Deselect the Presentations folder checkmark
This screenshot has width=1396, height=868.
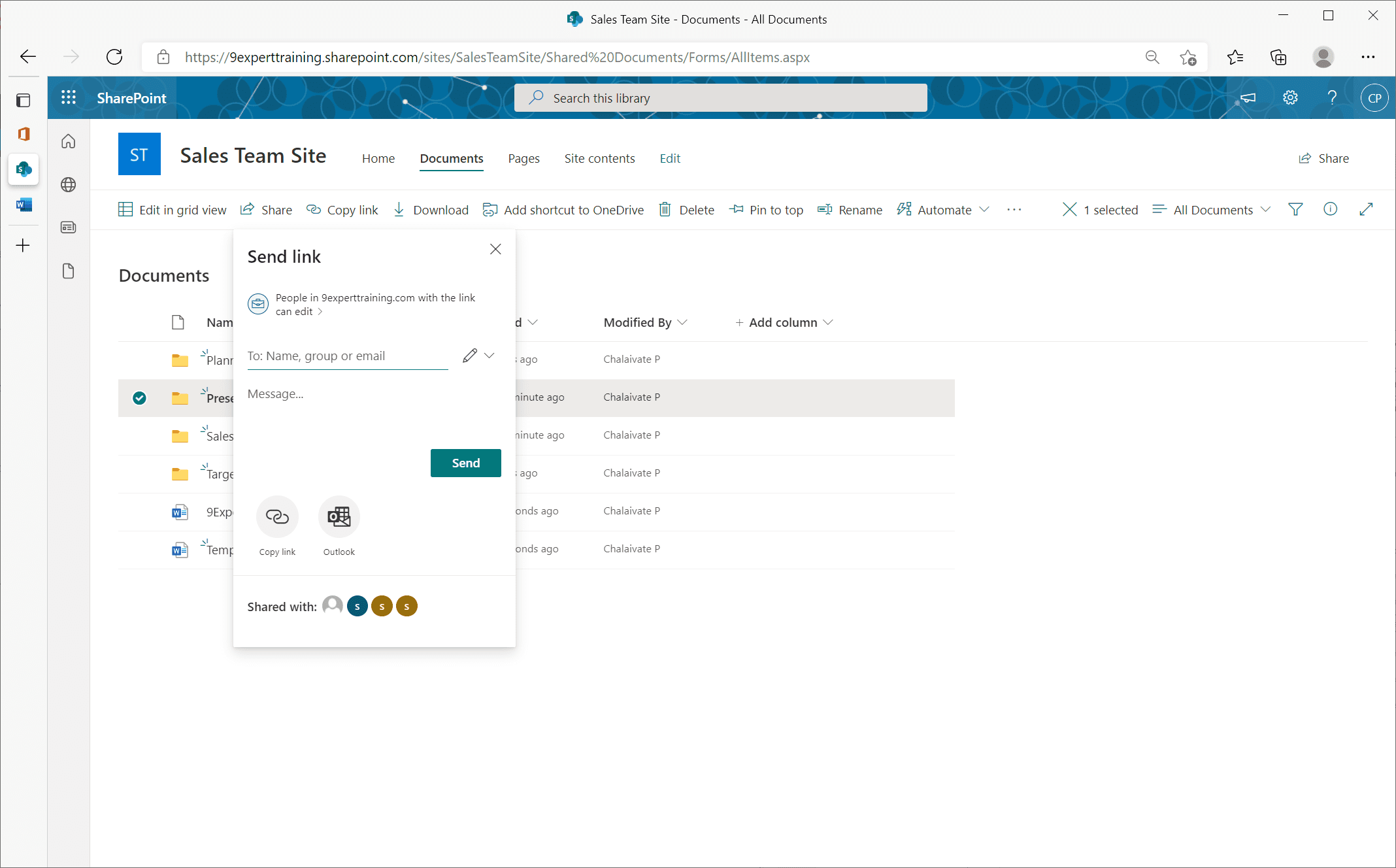(x=139, y=397)
